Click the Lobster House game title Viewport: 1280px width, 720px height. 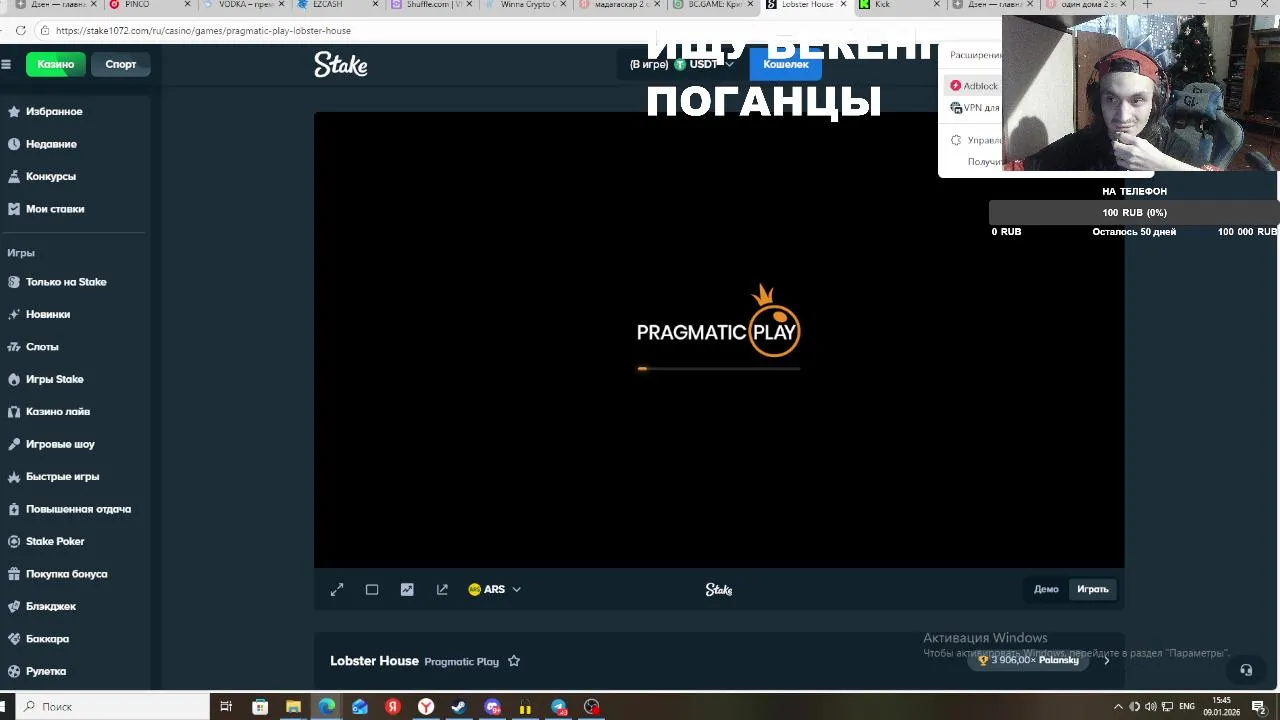374,661
